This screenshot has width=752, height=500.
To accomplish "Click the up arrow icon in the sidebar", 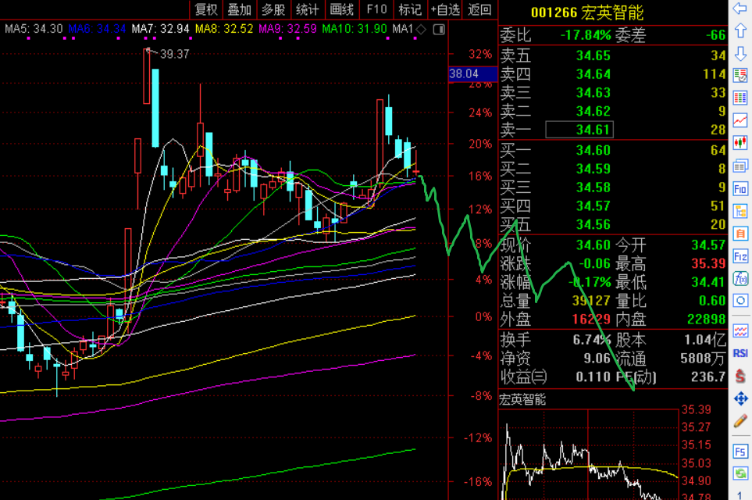I will 740,31.
